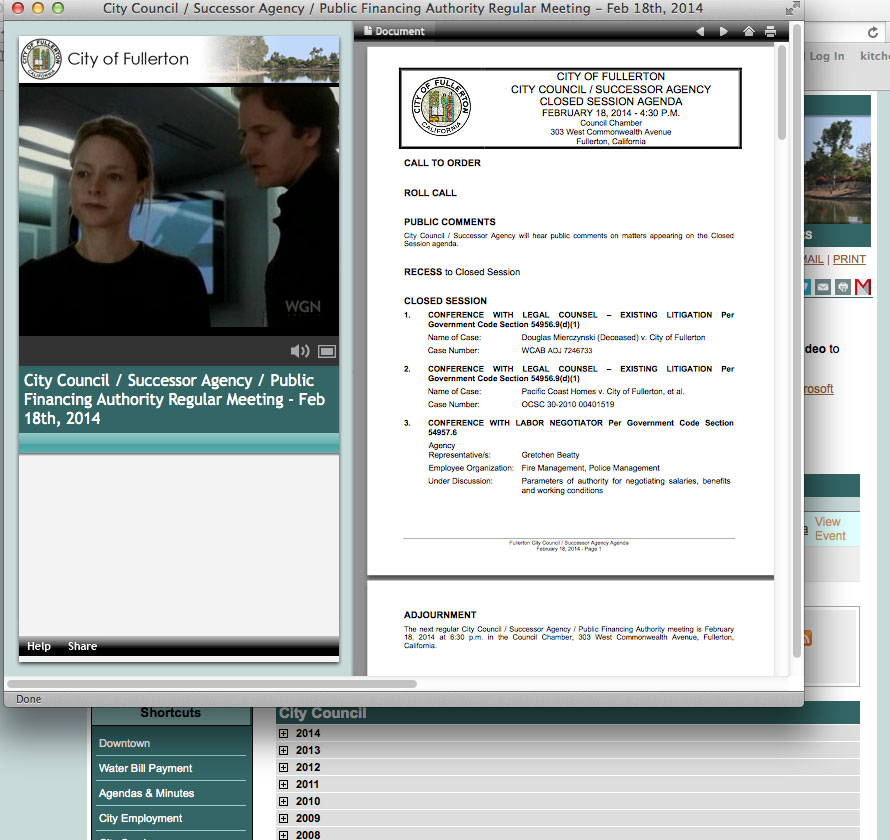
Task: Print the agenda document using printer icon
Action: click(770, 32)
